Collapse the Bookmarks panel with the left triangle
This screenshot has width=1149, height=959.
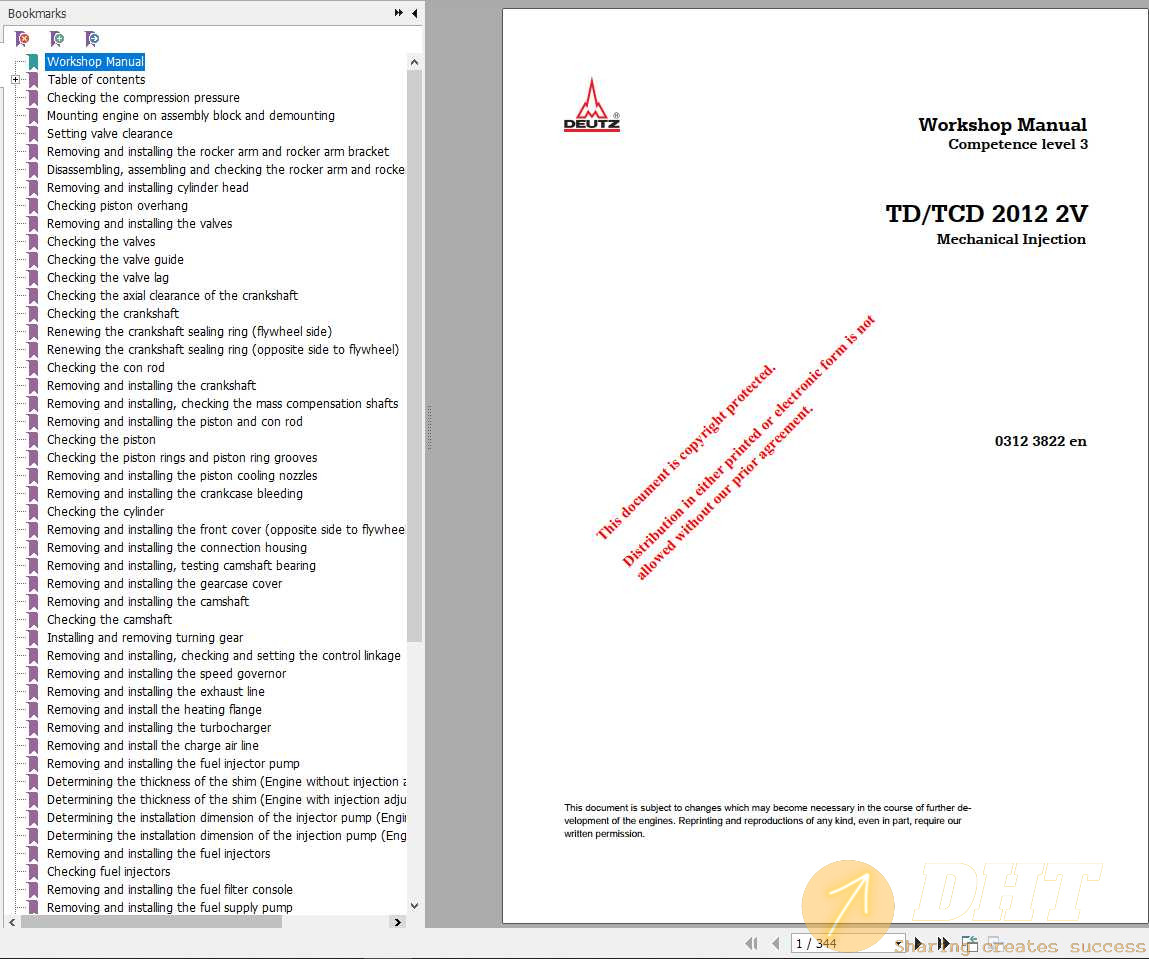pyautogui.click(x=415, y=12)
